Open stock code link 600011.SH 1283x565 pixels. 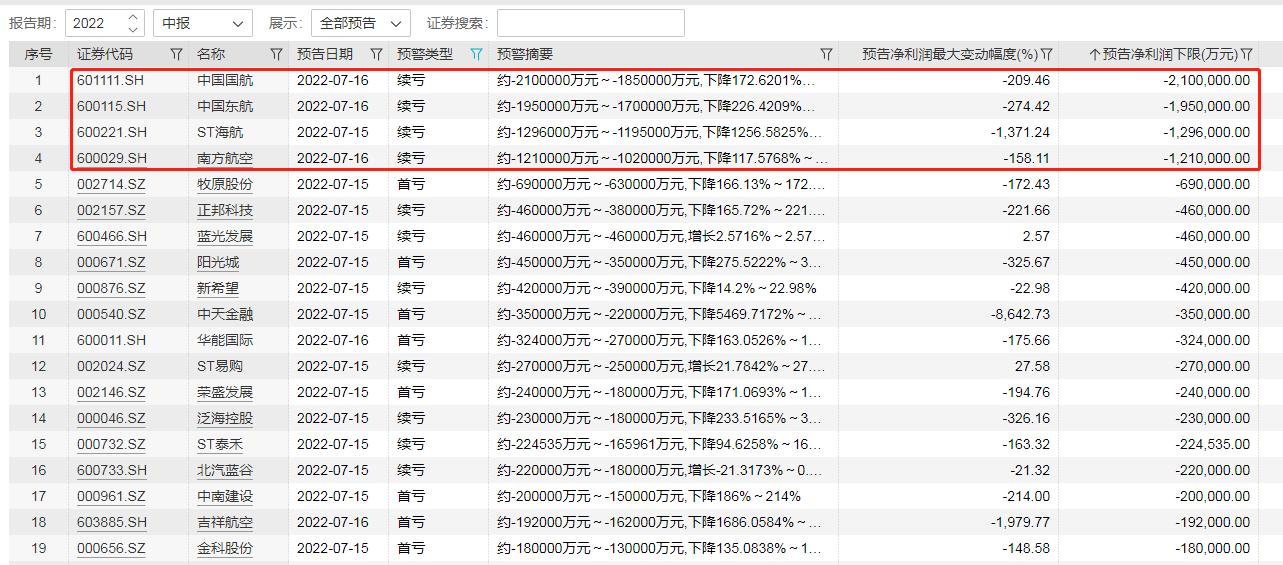[x=111, y=340]
